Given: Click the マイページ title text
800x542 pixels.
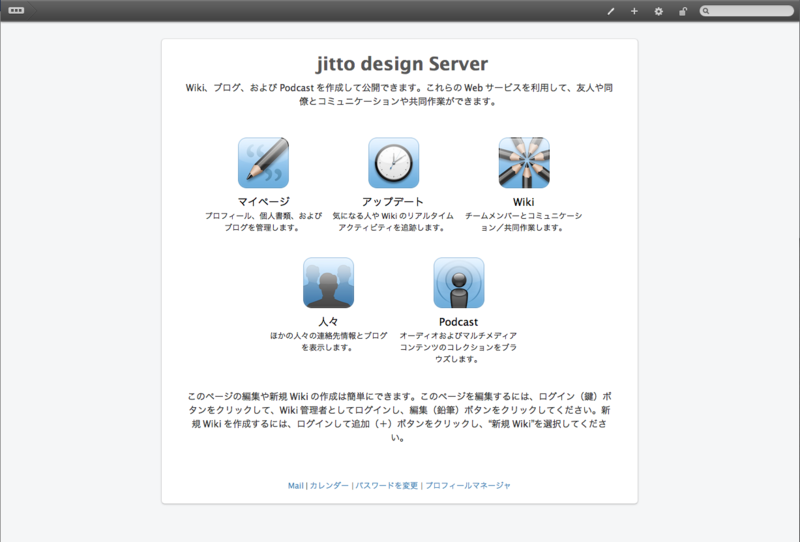Looking at the screenshot, I should tap(263, 202).
